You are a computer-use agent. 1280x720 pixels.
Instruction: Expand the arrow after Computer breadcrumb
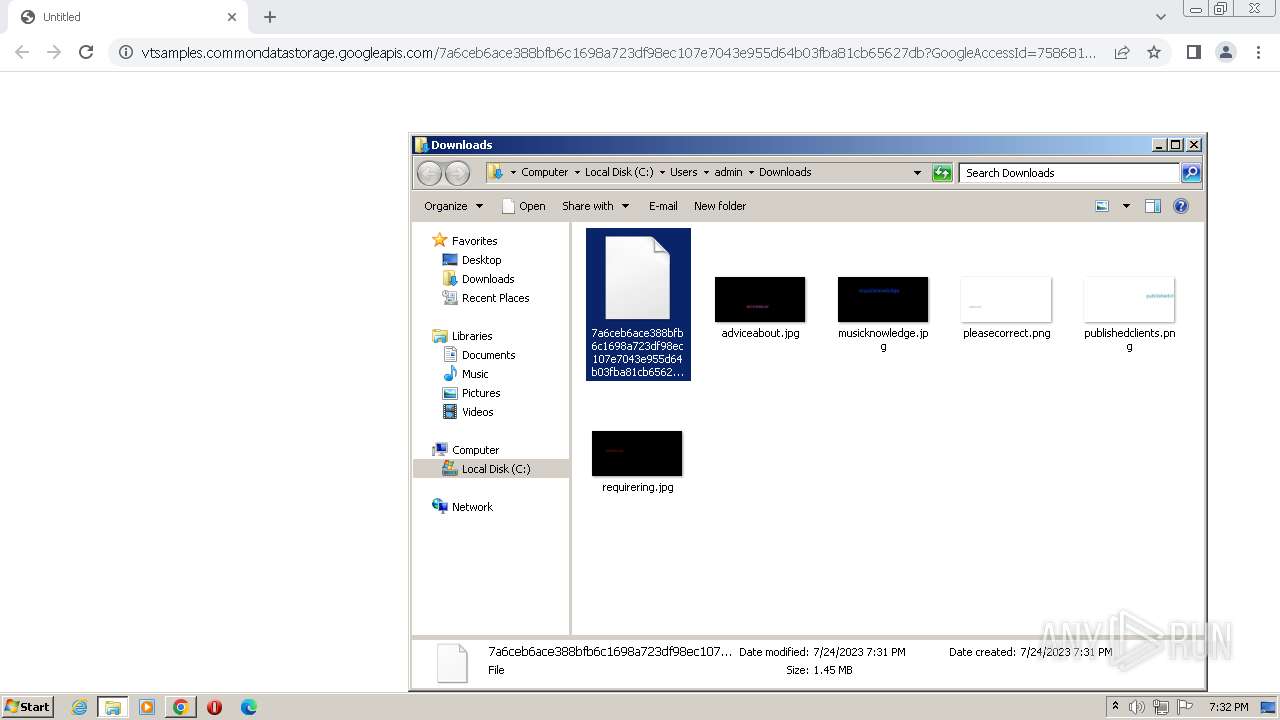[576, 172]
